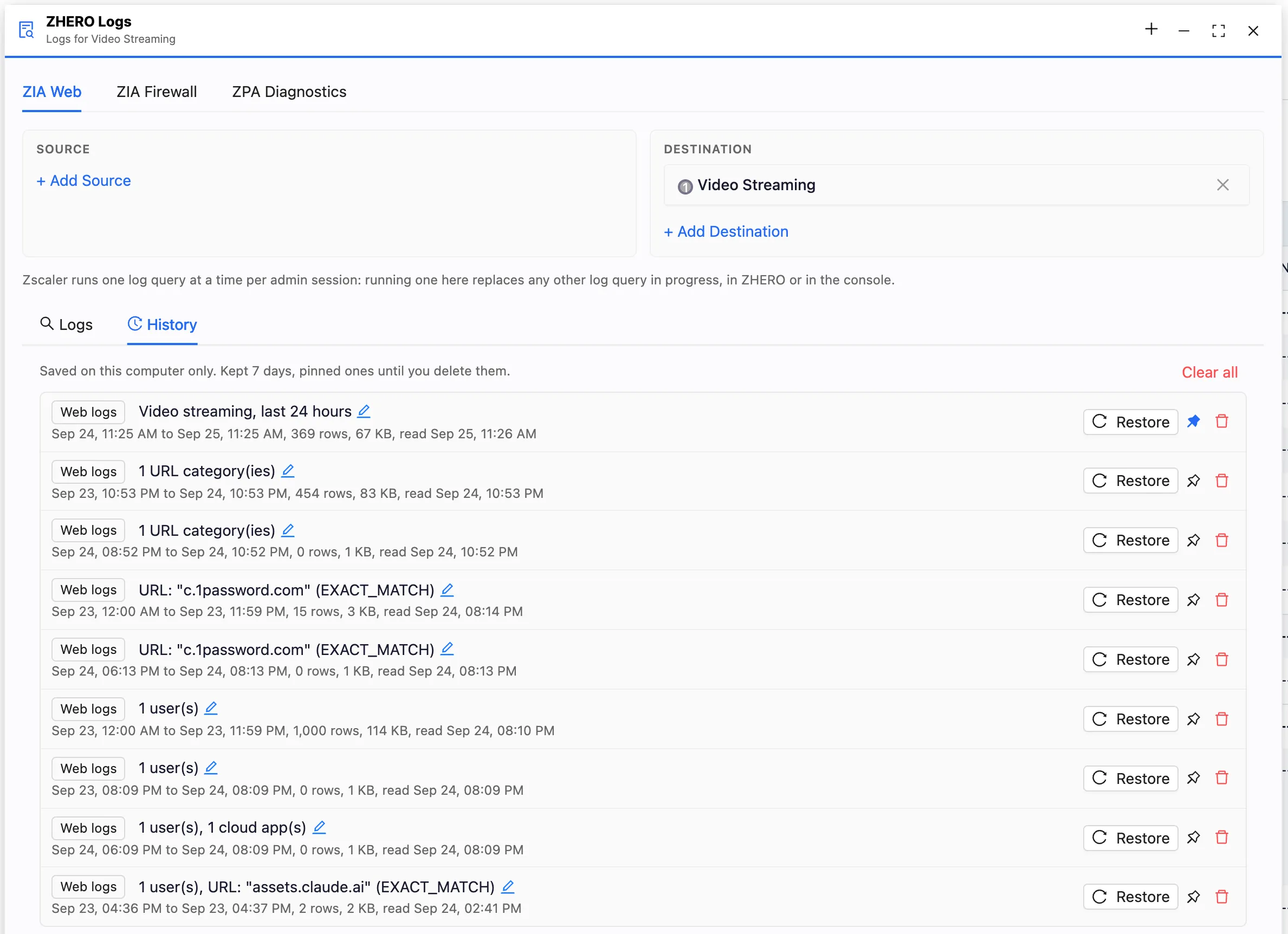
Task: Pin the Sep 24, 08:52 PM URL category entry
Action: tap(1194, 540)
